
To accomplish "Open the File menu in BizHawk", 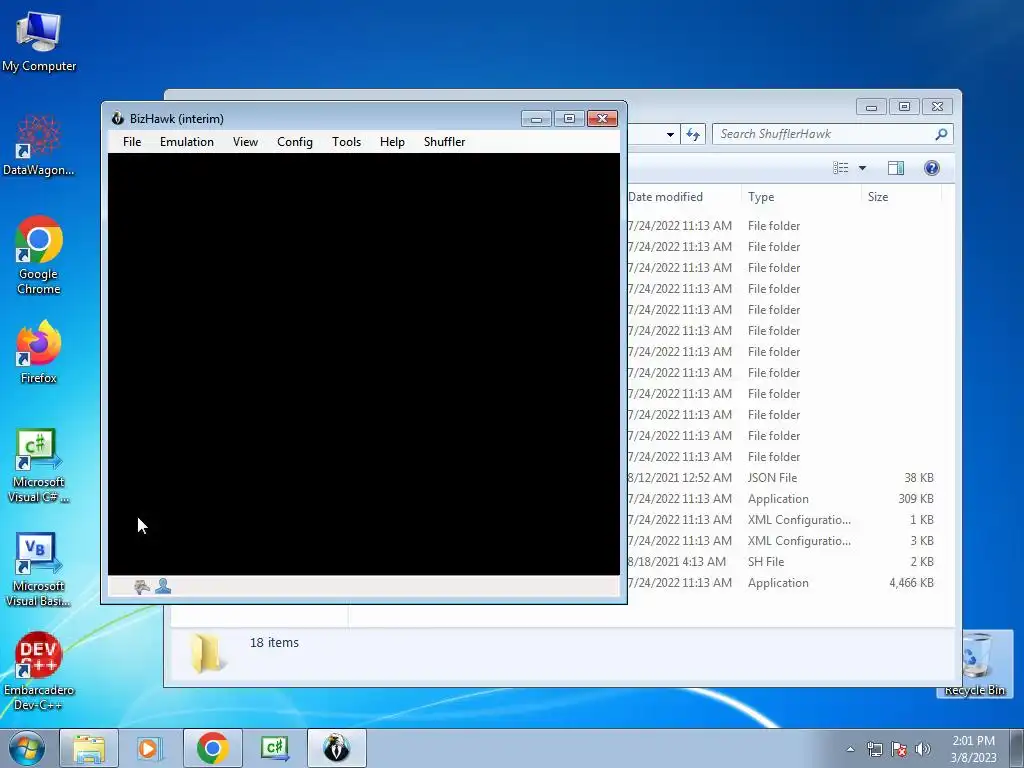I will click(132, 142).
